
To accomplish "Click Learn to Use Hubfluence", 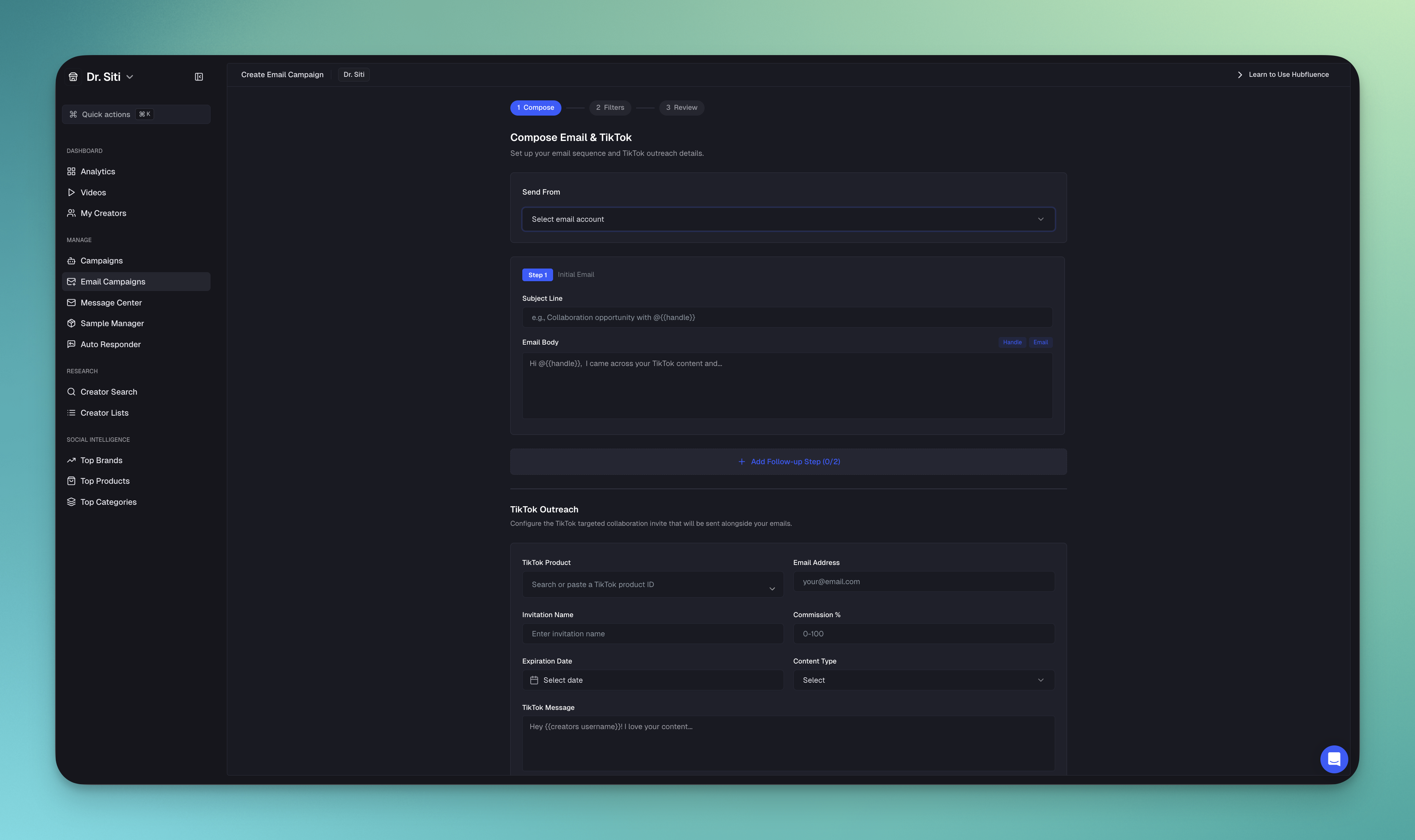I will (1289, 74).
